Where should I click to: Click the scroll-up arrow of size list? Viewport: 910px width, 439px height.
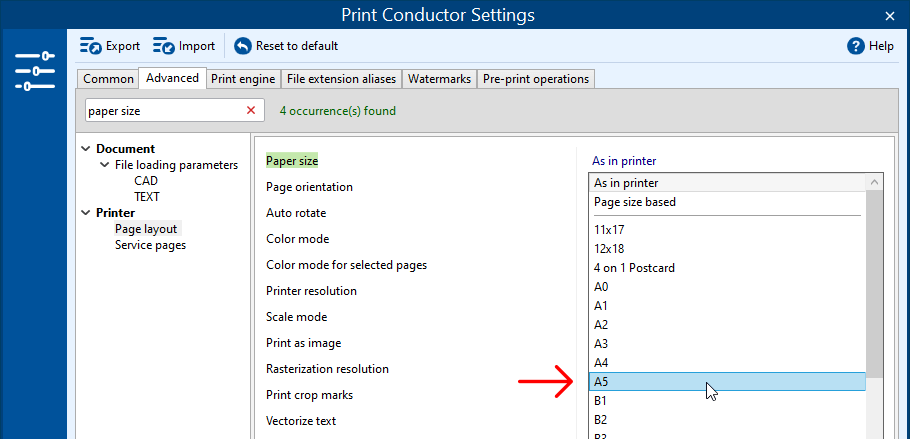pos(875,182)
